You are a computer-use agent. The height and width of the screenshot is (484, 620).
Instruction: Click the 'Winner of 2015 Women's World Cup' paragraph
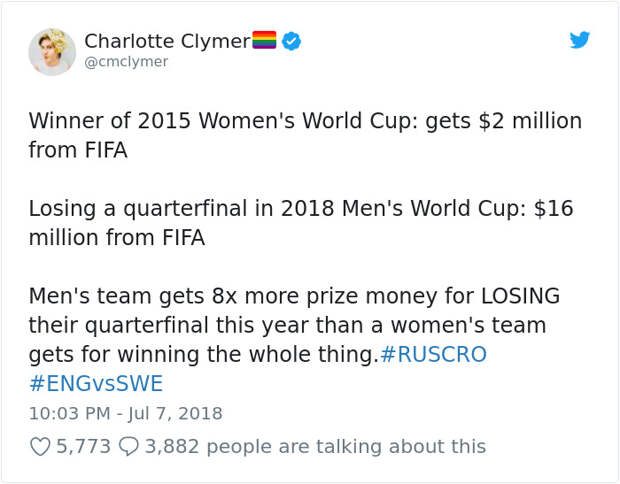[x=305, y=135]
